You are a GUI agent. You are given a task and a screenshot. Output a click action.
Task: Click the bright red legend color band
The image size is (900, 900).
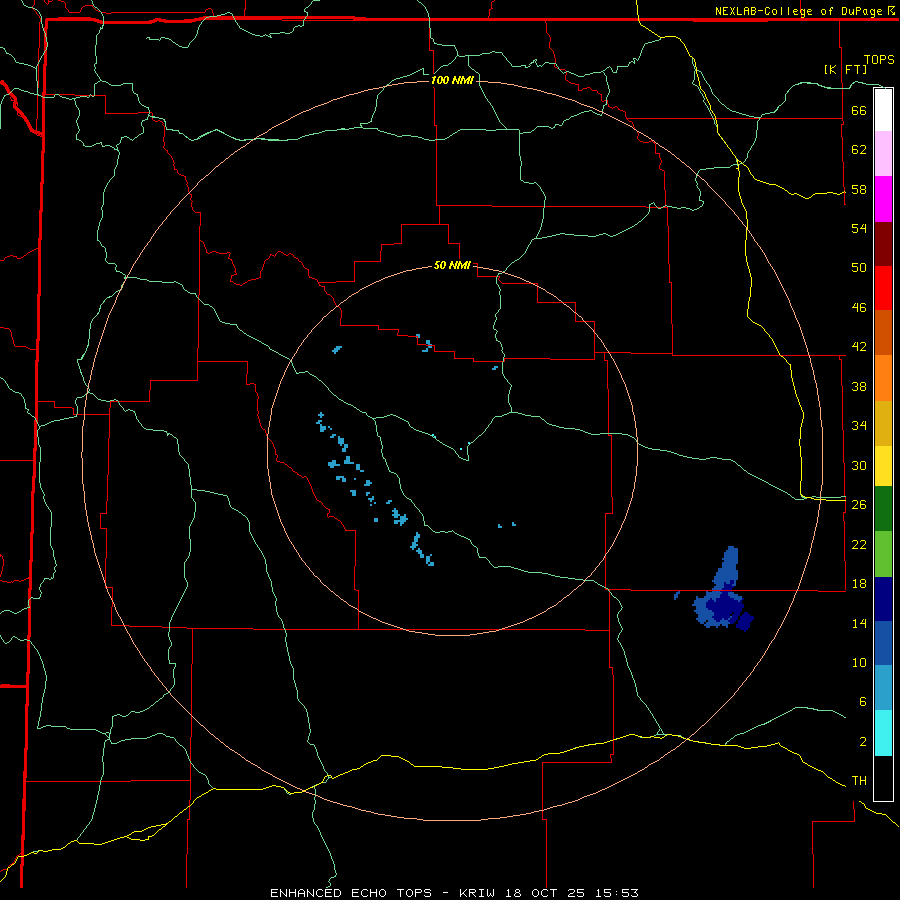click(883, 289)
